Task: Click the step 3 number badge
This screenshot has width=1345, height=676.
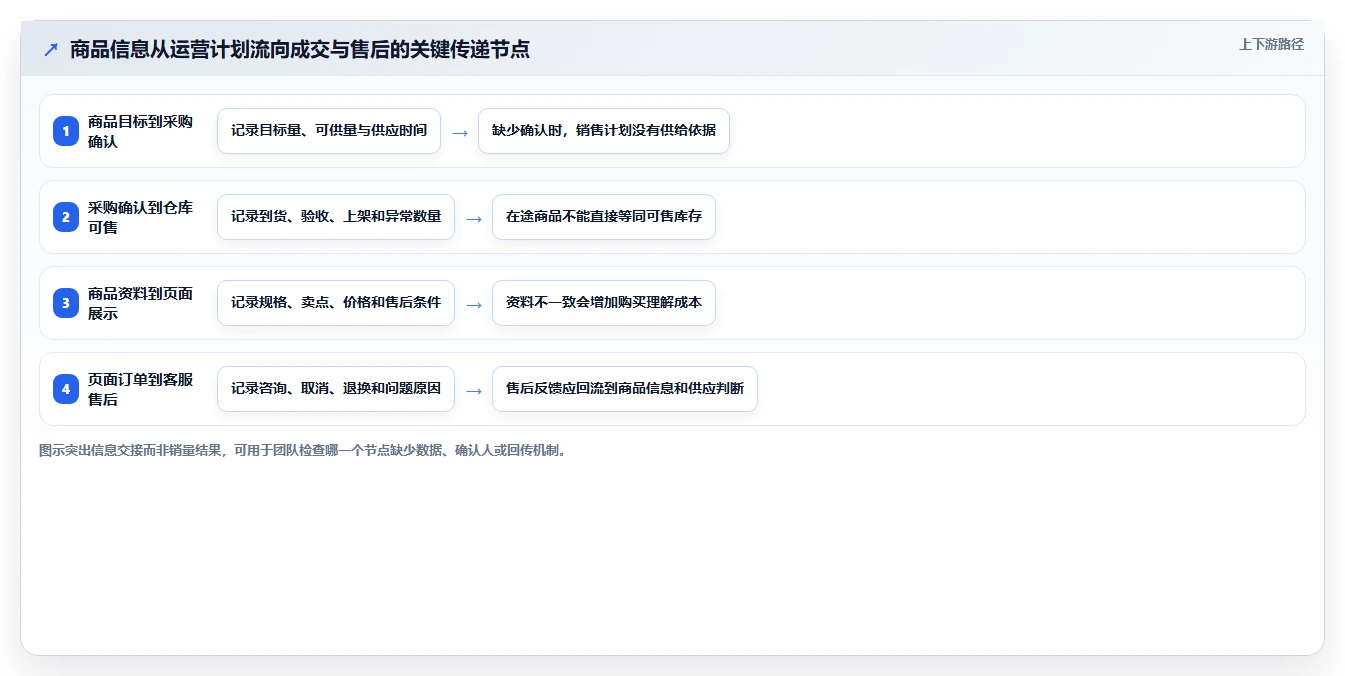Action: click(66, 303)
